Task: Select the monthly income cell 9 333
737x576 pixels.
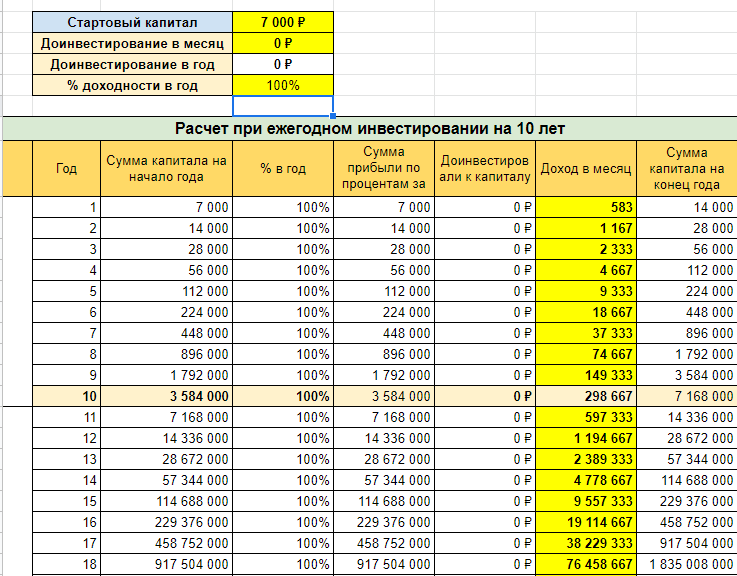Action: coord(586,291)
